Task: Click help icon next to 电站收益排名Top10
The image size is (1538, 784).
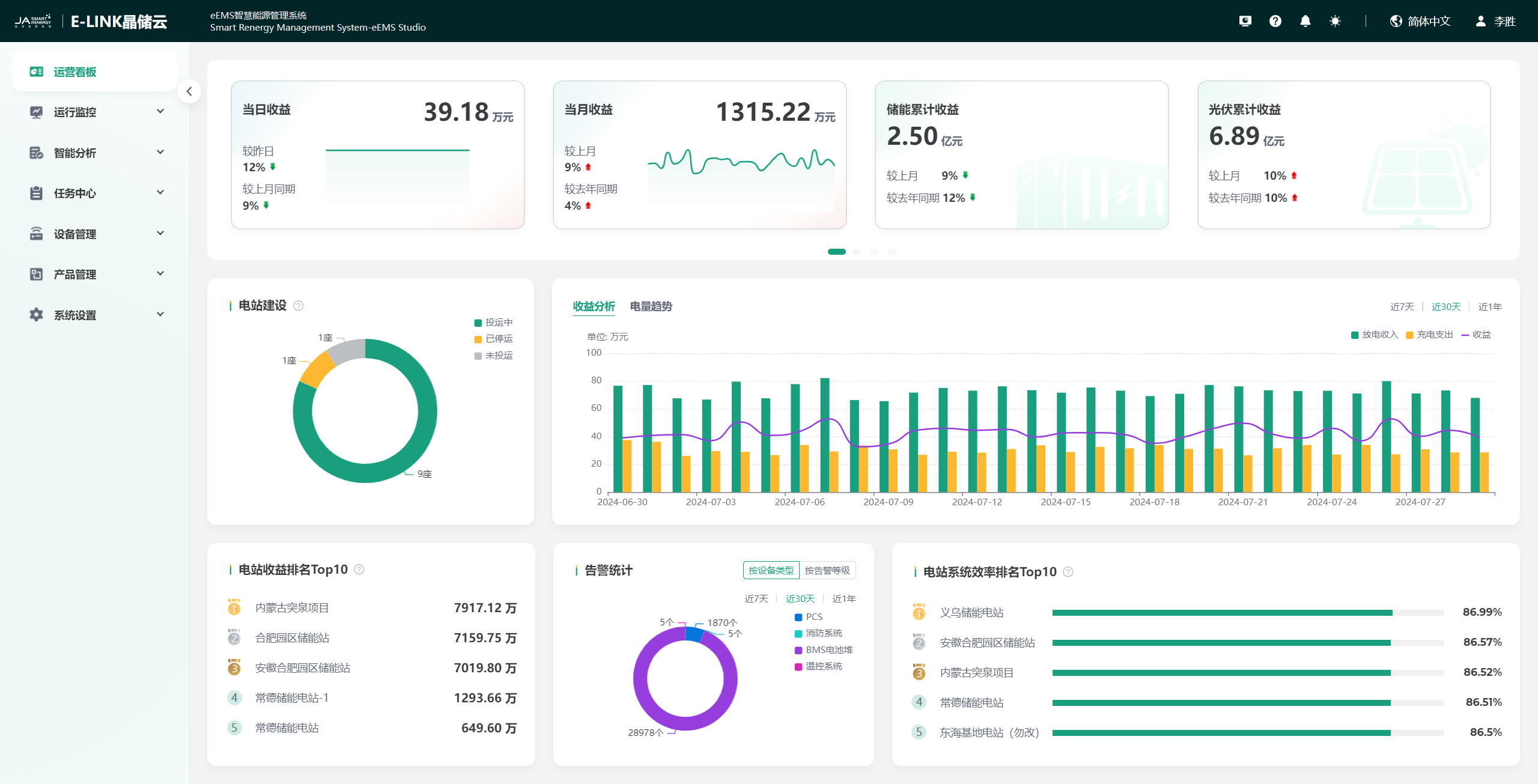Action: pyautogui.click(x=359, y=570)
